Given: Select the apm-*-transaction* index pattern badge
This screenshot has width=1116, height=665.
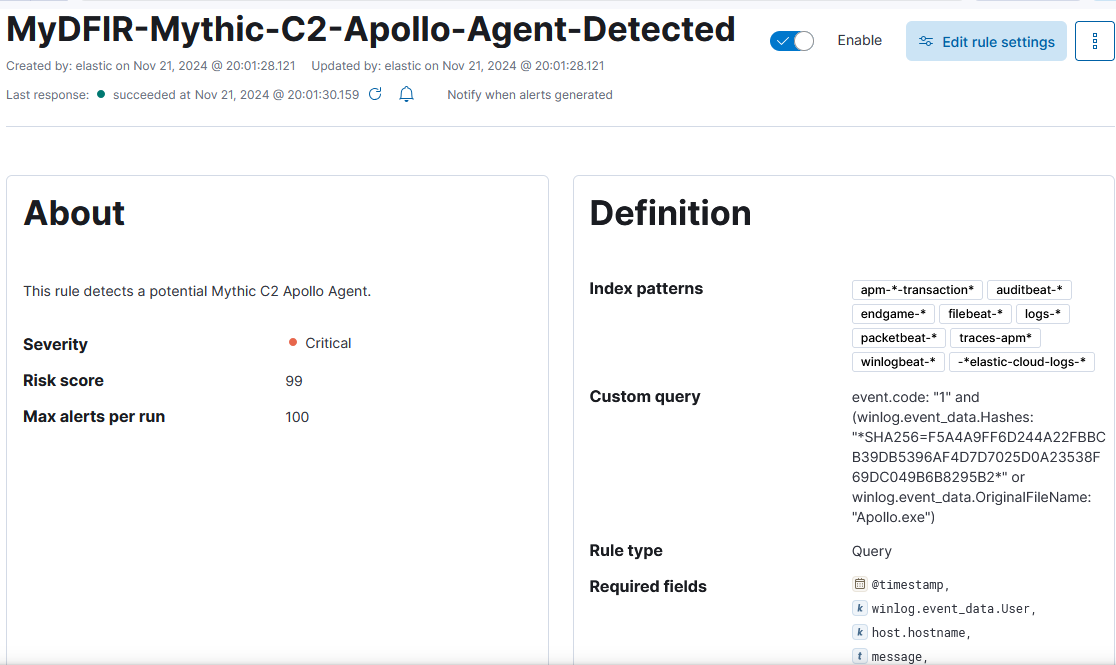Looking at the screenshot, I should pyautogui.click(x=917, y=290).
